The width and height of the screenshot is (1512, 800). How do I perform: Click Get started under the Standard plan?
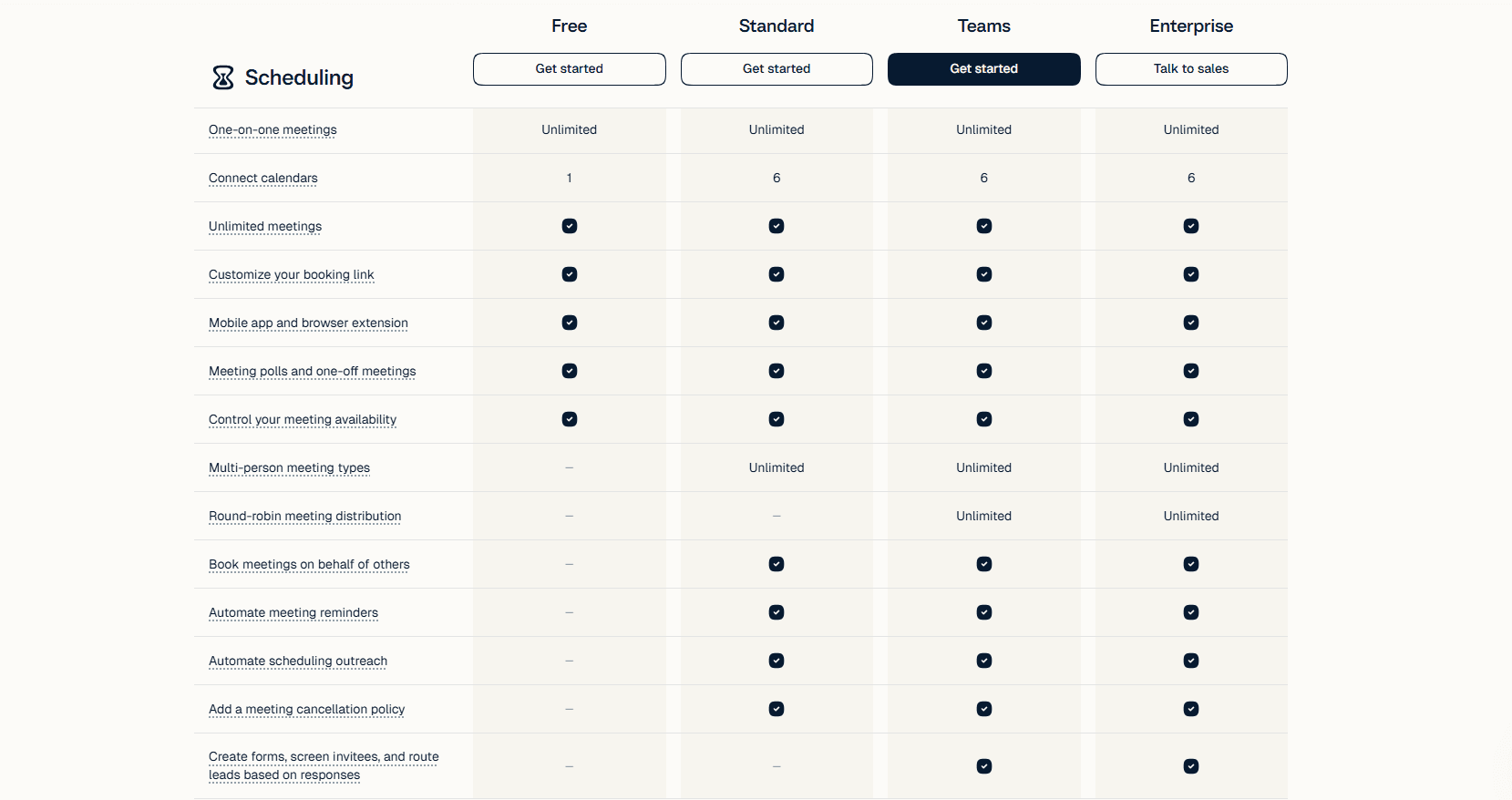[777, 69]
